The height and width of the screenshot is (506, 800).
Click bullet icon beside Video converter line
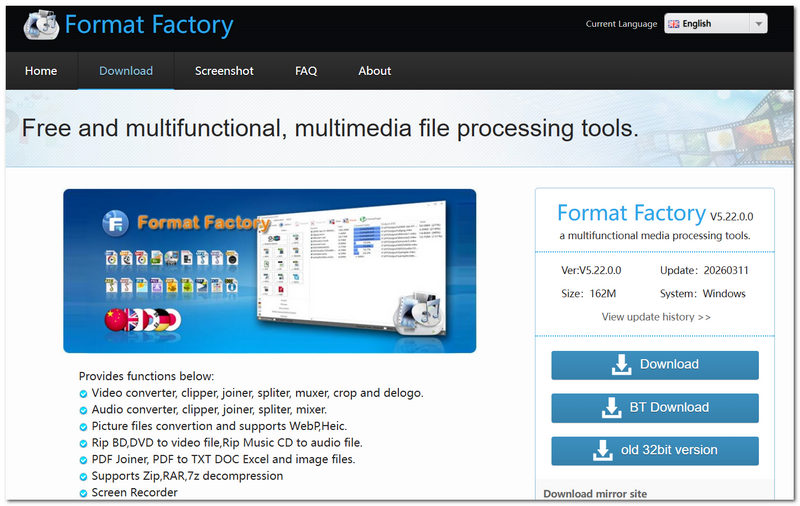[83, 394]
